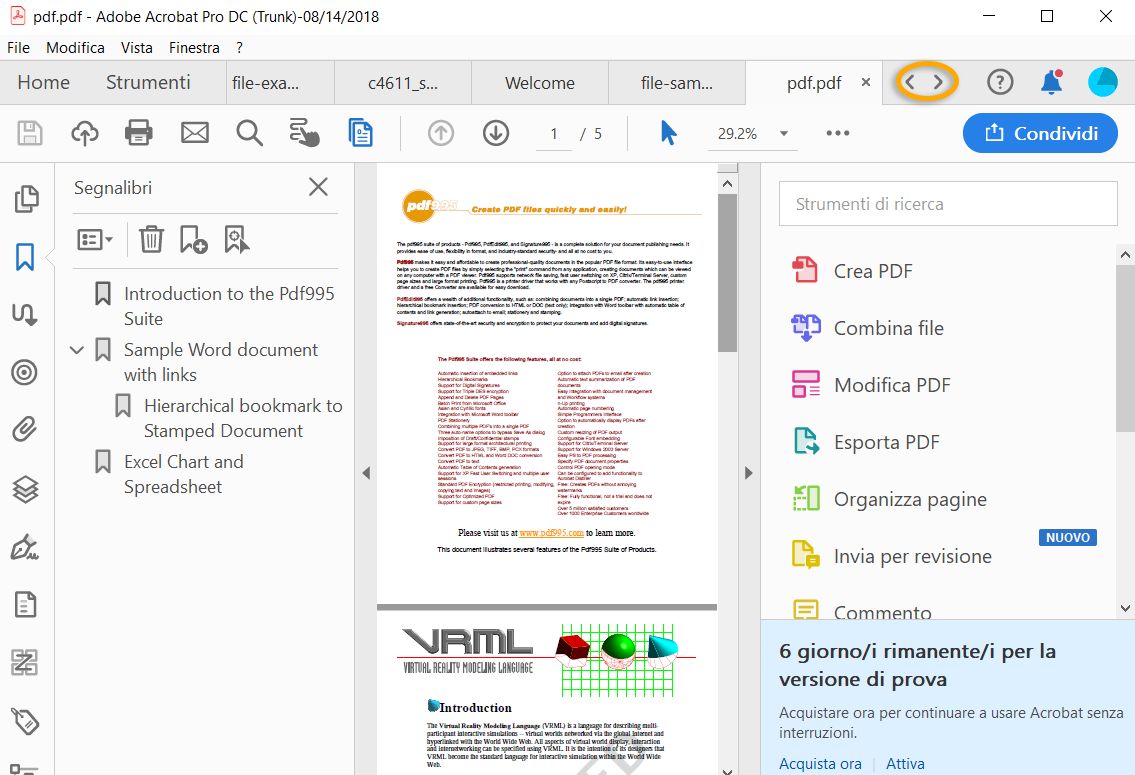Click the Condividi button
Image resolution: width=1135 pixels, height=775 pixels.
1040,132
